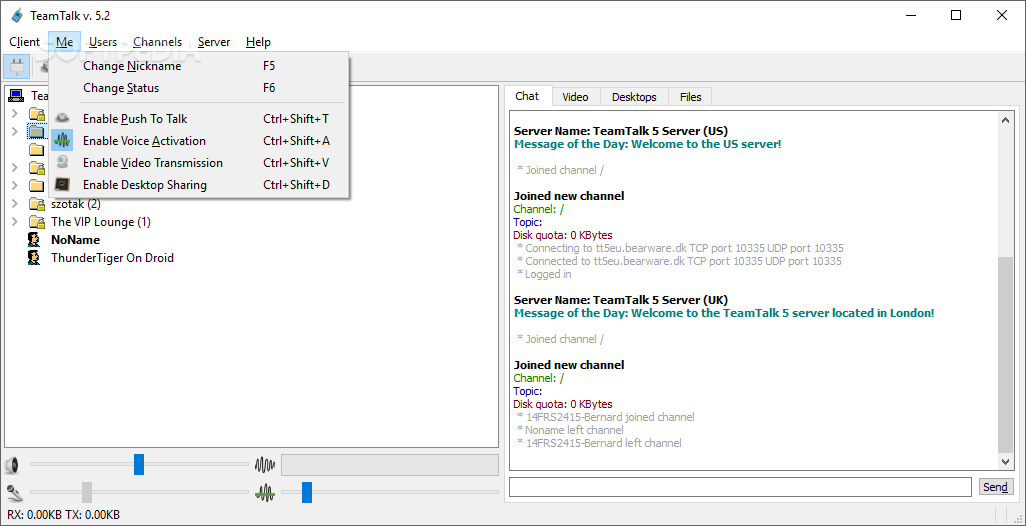Viewport: 1026px width, 526px height.
Task: Click the speaker volume slider handle
Action: [139, 465]
